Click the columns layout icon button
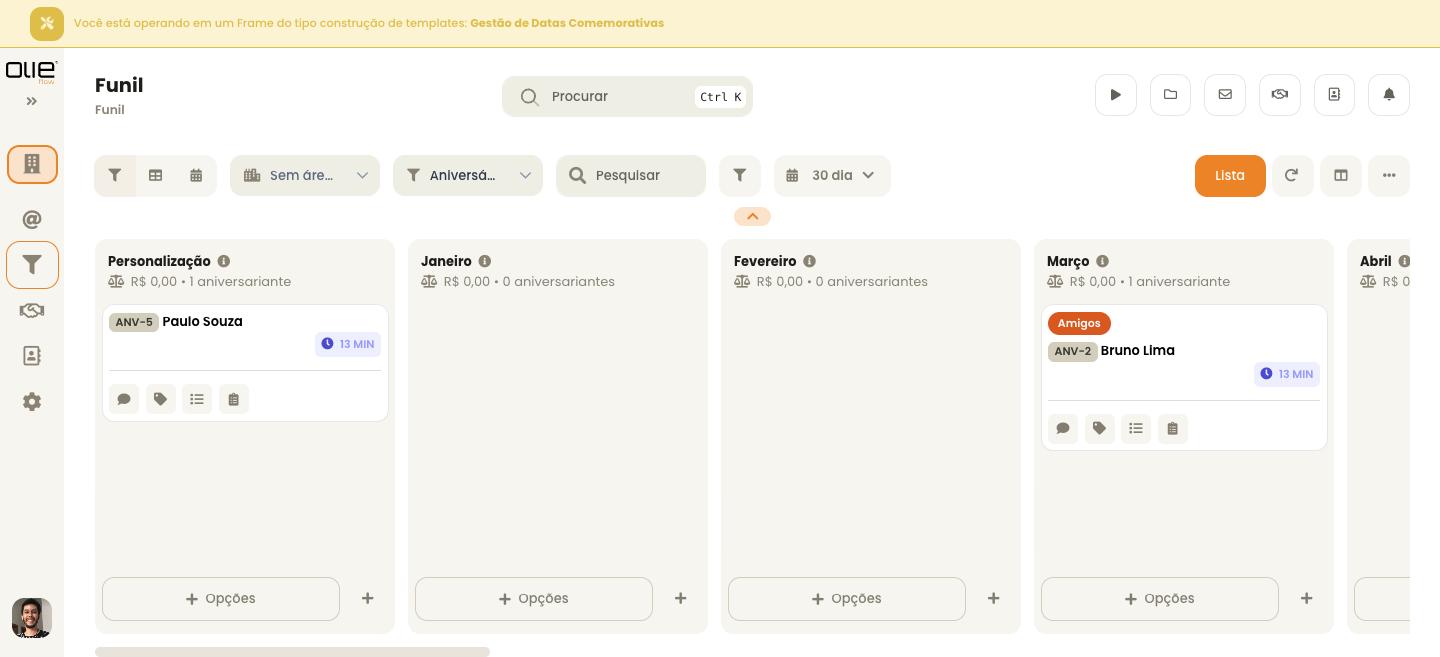The image size is (1440, 657). coord(1341,175)
